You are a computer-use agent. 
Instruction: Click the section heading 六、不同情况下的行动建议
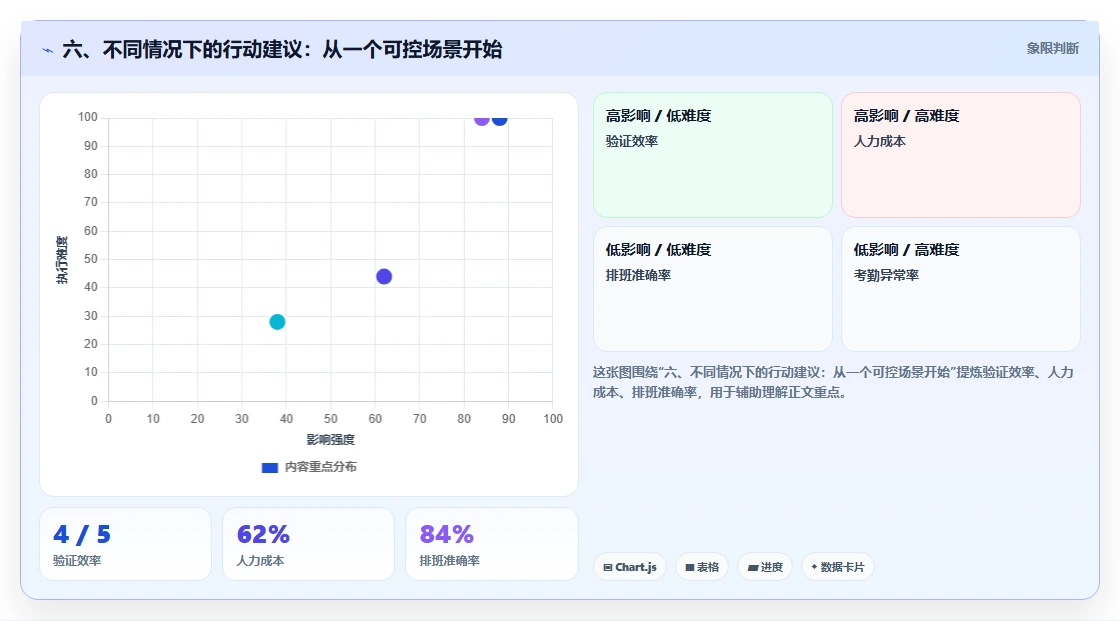pyautogui.click(x=282, y=49)
